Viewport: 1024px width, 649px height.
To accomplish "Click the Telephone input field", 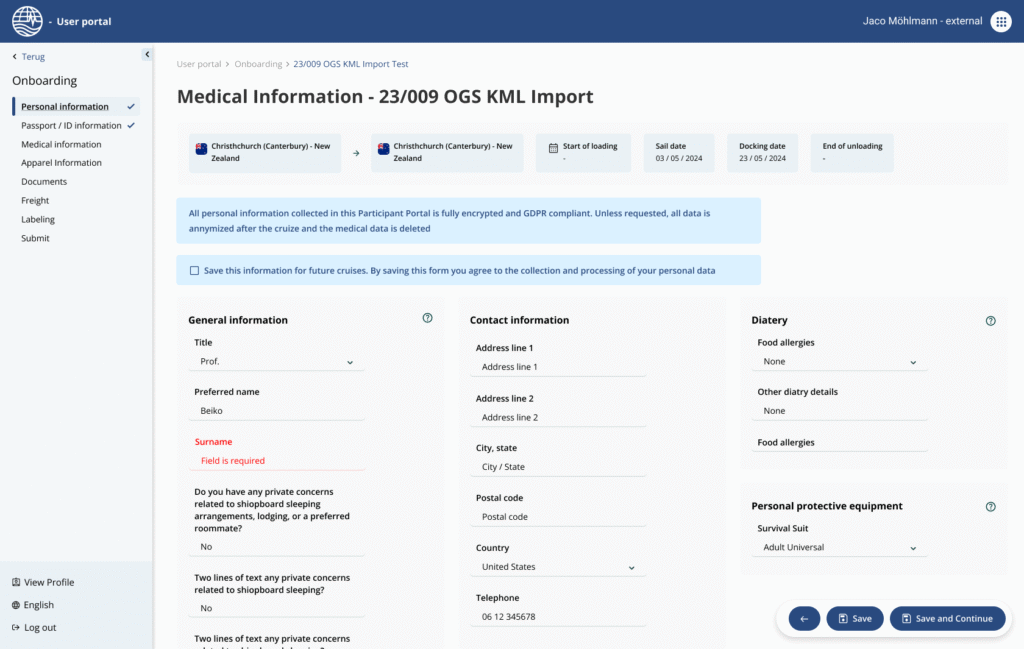I will click(x=558, y=616).
